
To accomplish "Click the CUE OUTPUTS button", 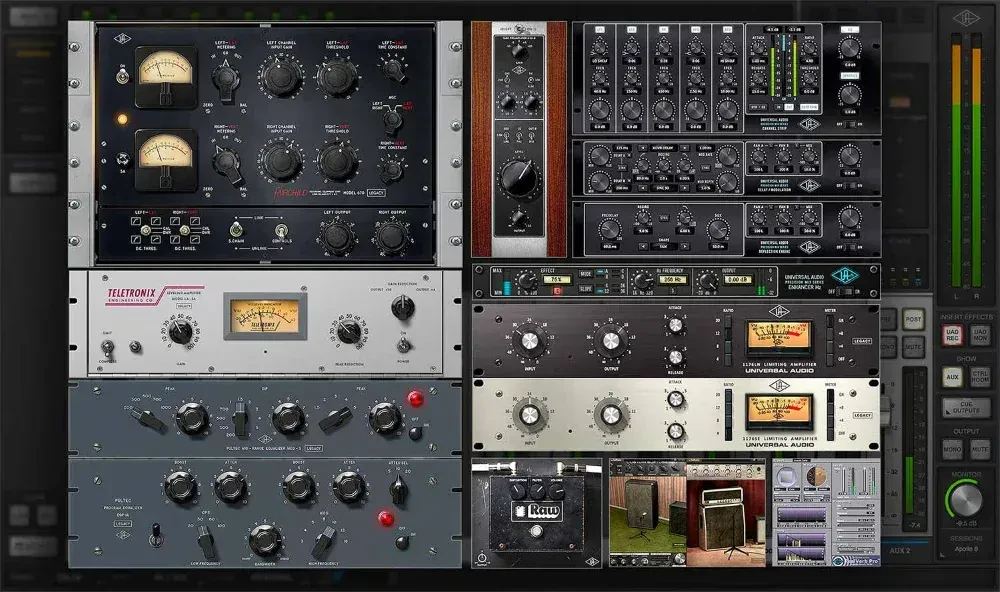I will [965, 408].
